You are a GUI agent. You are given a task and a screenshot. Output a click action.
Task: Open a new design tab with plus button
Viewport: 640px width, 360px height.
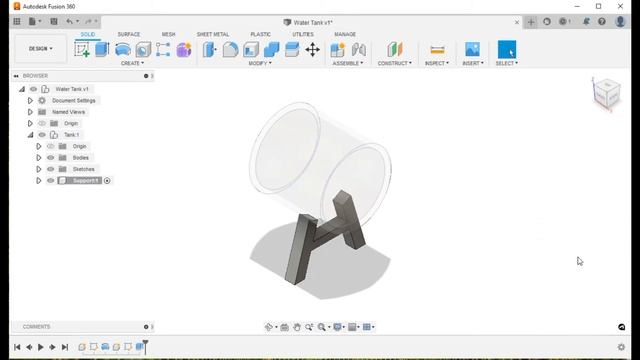pyautogui.click(x=531, y=22)
